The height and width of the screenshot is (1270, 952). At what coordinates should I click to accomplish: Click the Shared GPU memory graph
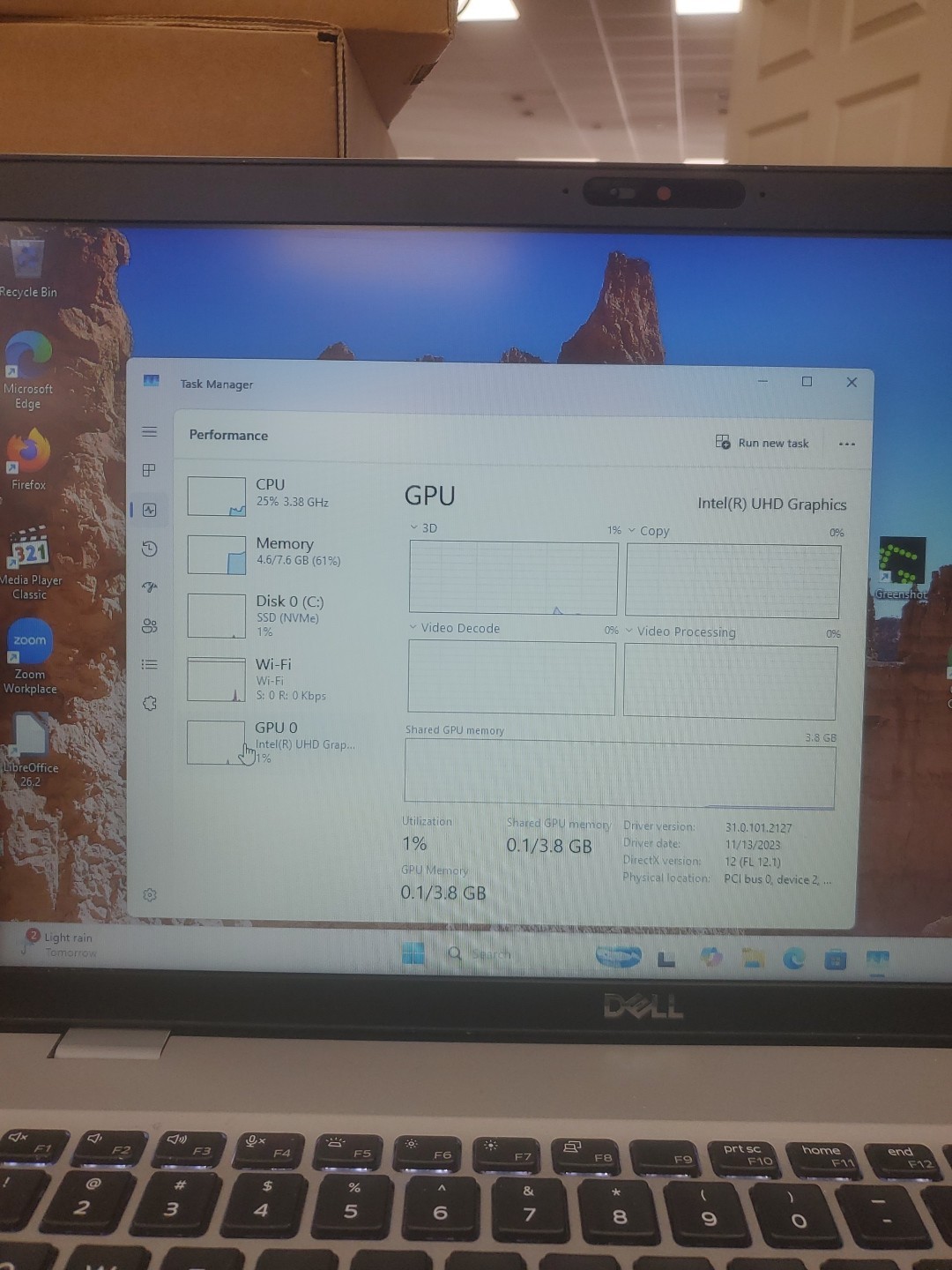point(620,772)
